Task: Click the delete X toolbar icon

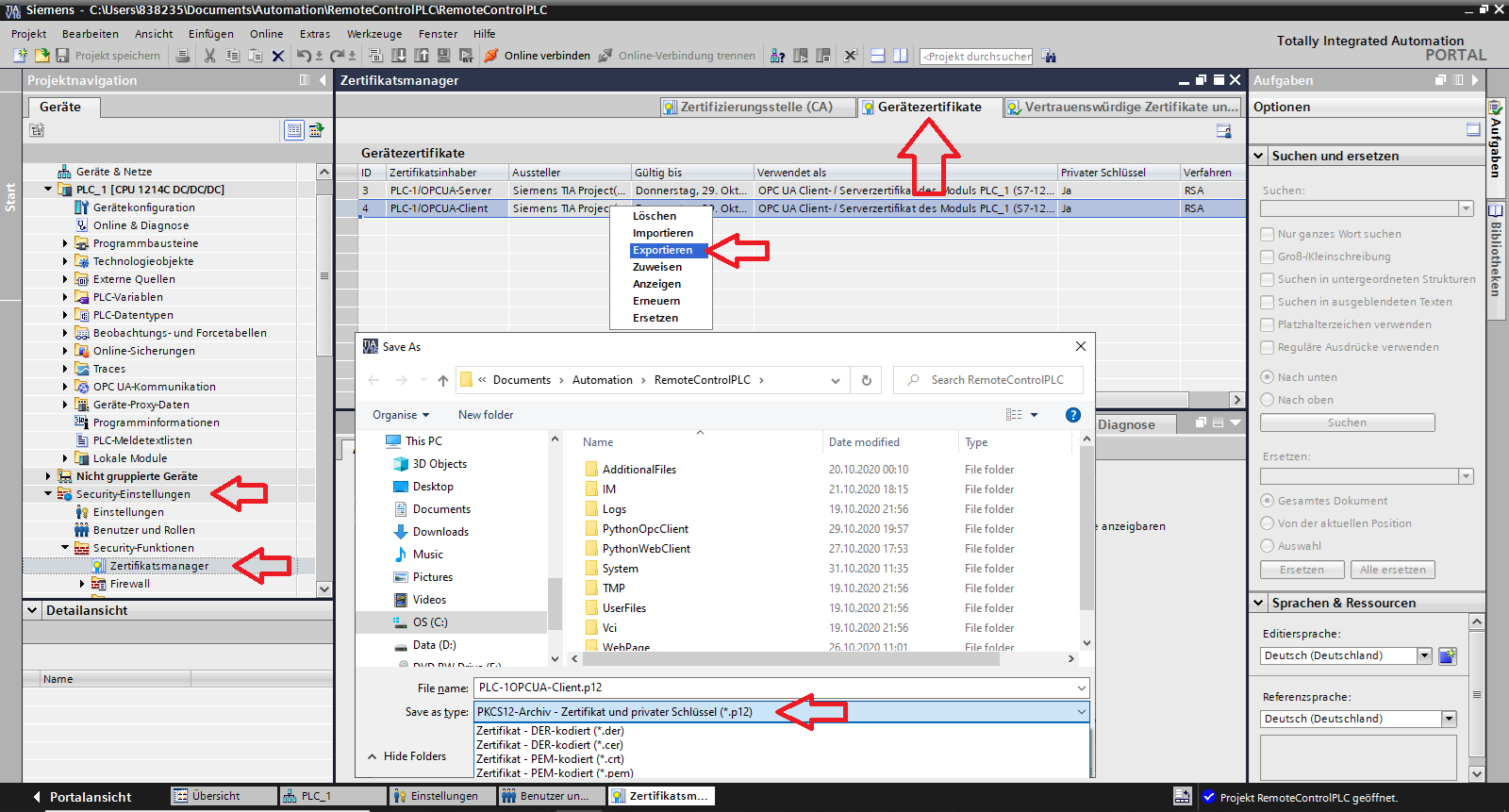Action: (x=278, y=56)
